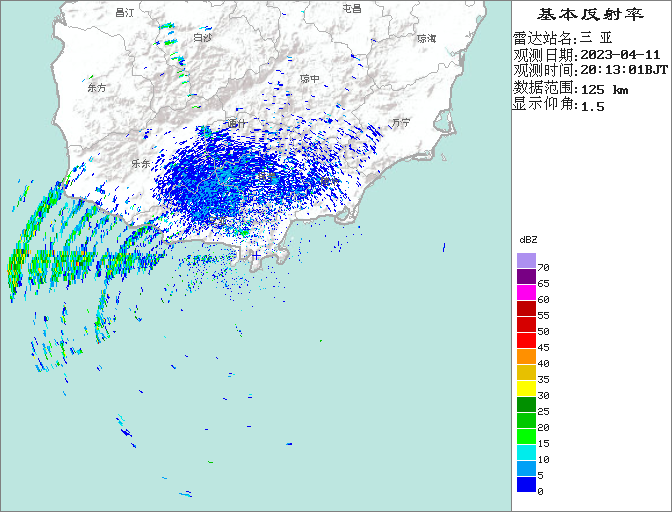Click the 乐东 city label on map
The height and width of the screenshot is (512, 672).
141,164
